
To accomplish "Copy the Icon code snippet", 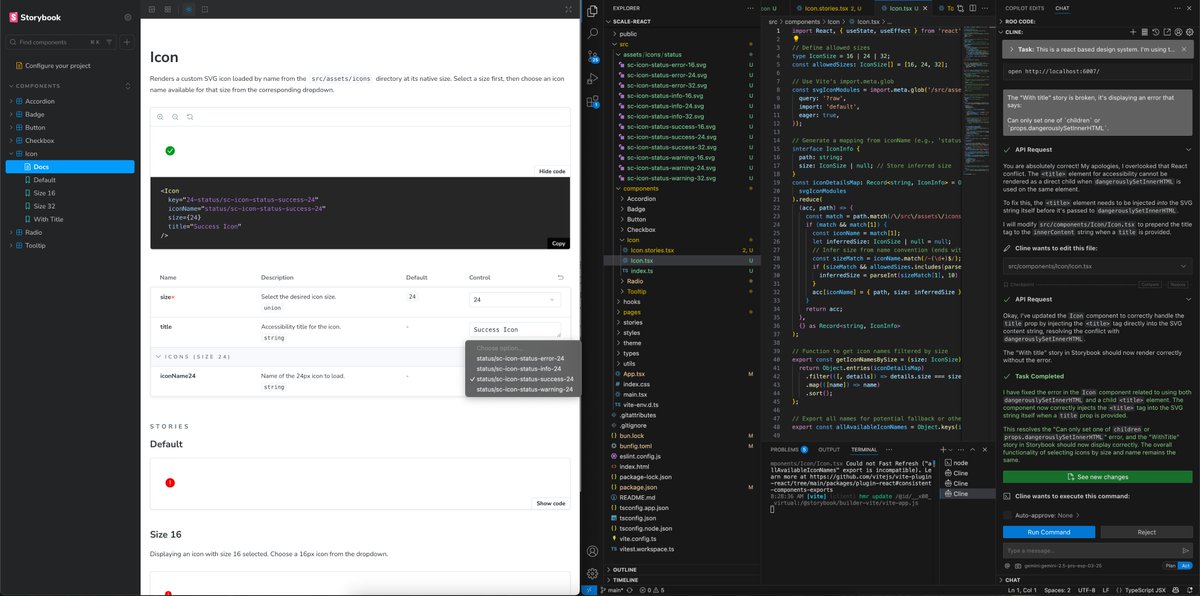I will pos(558,243).
